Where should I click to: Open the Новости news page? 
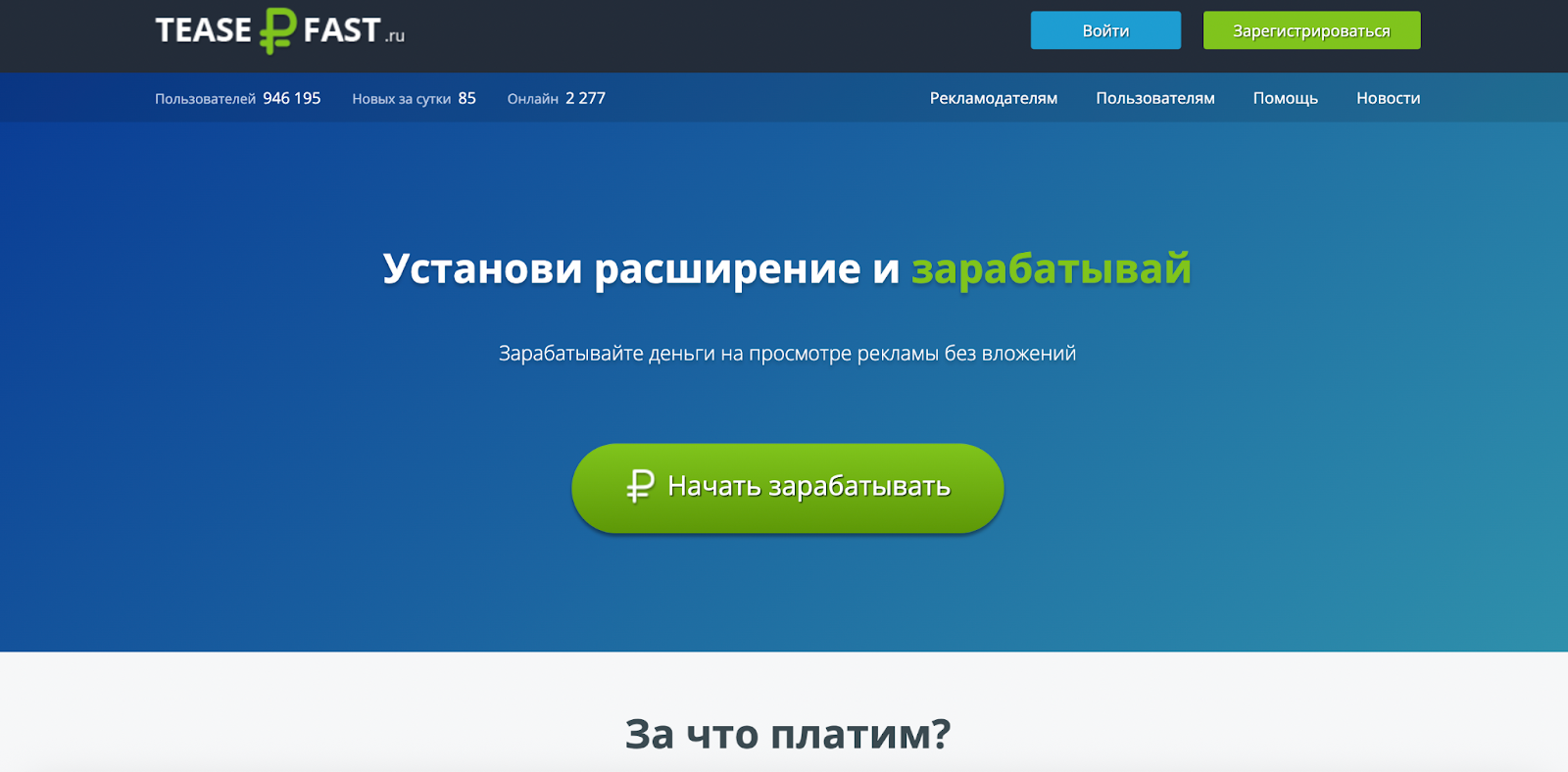point(1388,98)
